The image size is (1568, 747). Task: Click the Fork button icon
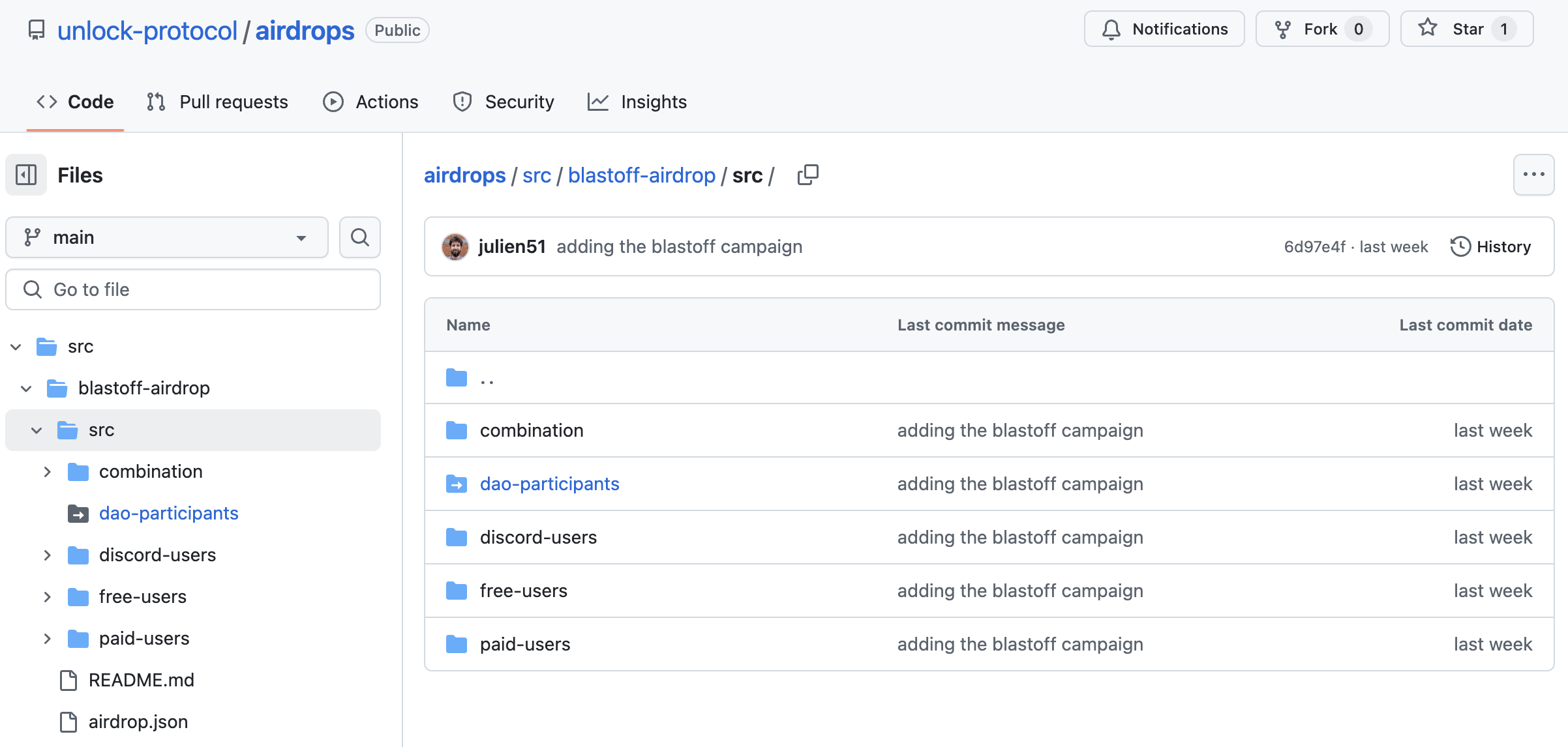click(x=1283, y=29)
